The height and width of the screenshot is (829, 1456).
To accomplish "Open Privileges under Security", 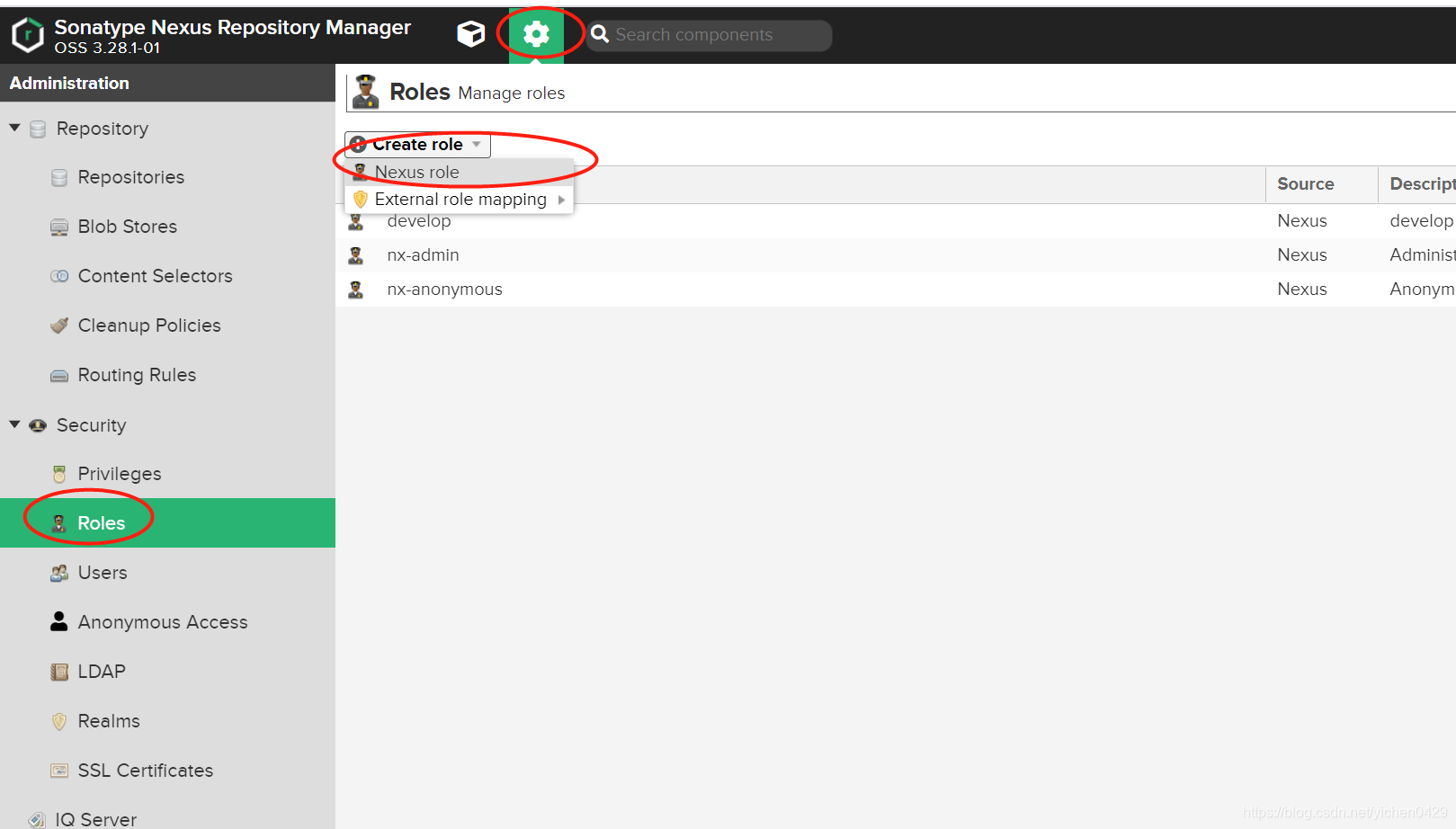I will coord(120,474).
